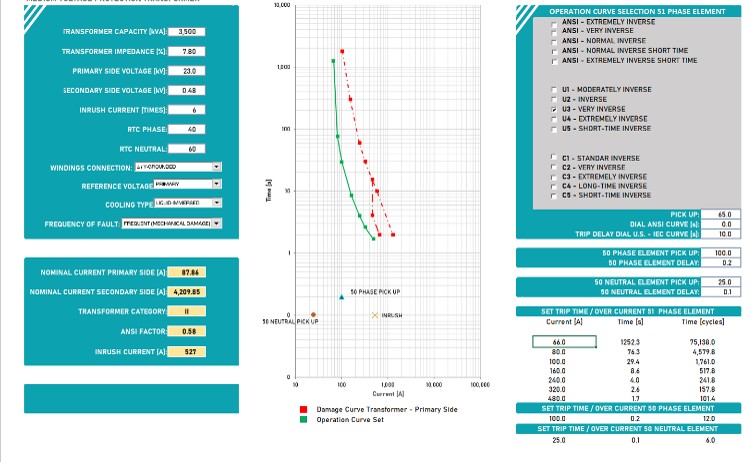Click the Transformer Capacity kVA input field
The width and height of the screenshot is (755, 462).
pyautogui.click(x=187, y=32)
